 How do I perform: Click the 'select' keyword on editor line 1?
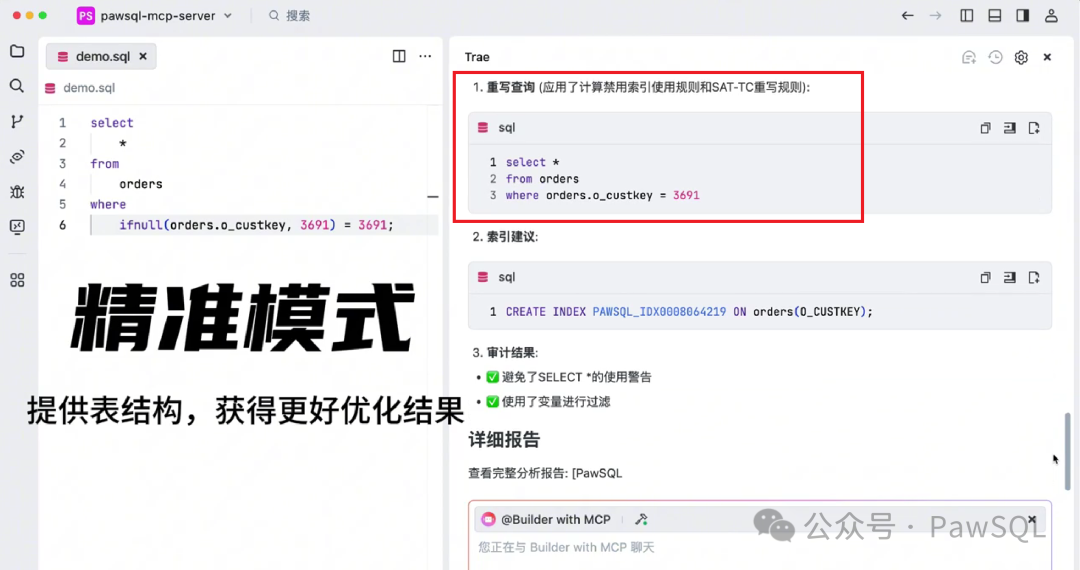point(112,123)
